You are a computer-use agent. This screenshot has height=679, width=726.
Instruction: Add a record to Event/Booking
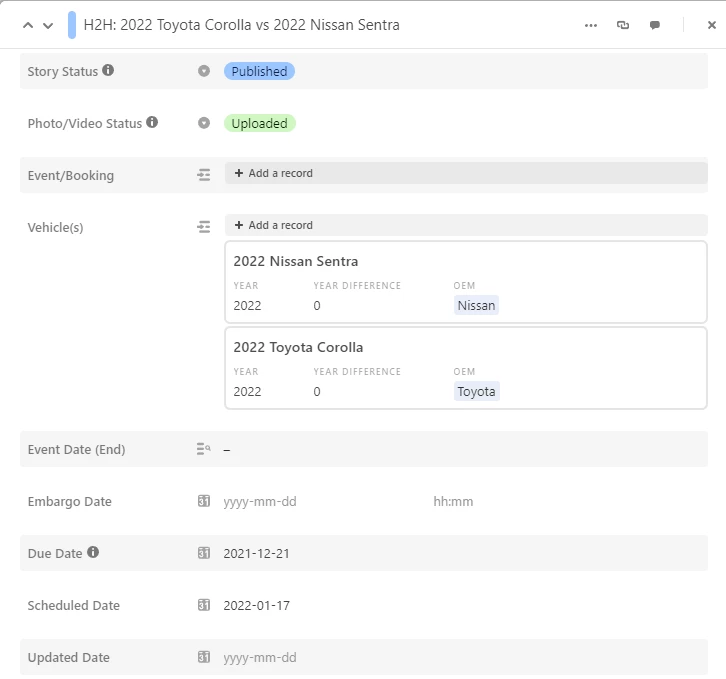[466, 173]
